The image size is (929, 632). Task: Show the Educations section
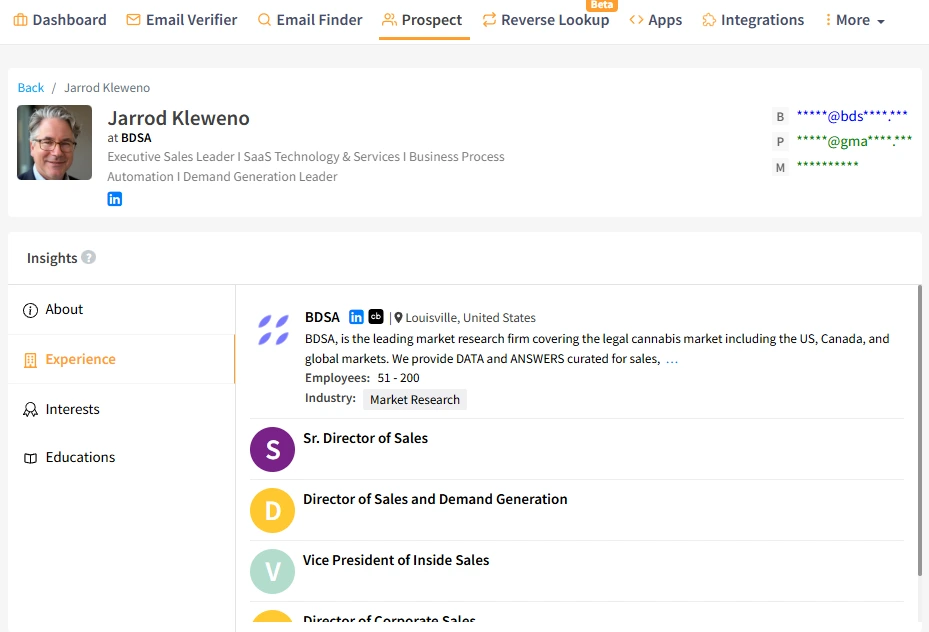[121, 457]
